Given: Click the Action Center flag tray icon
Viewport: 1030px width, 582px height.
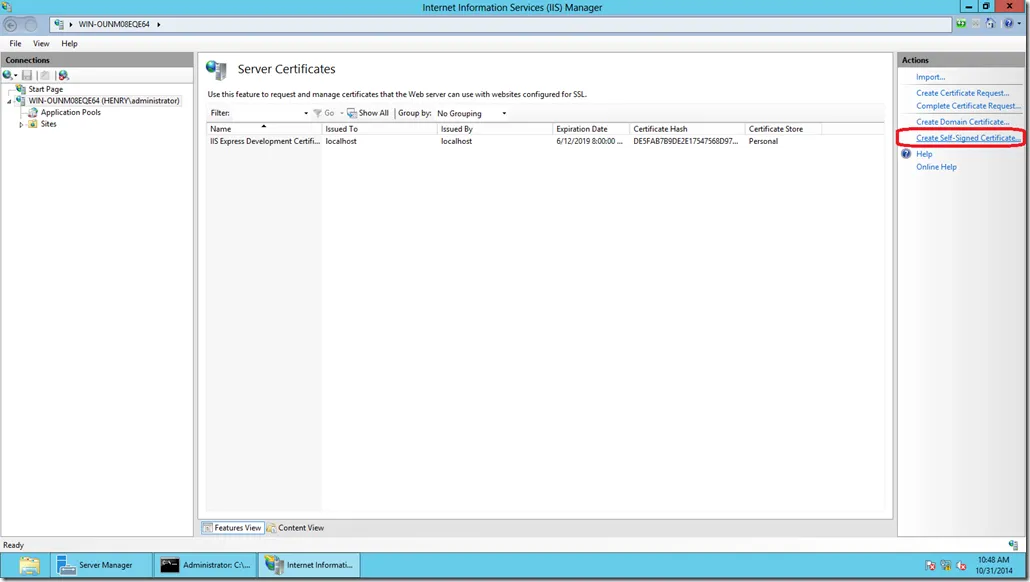Looking at the screenshot, I should tap(930, 565).
